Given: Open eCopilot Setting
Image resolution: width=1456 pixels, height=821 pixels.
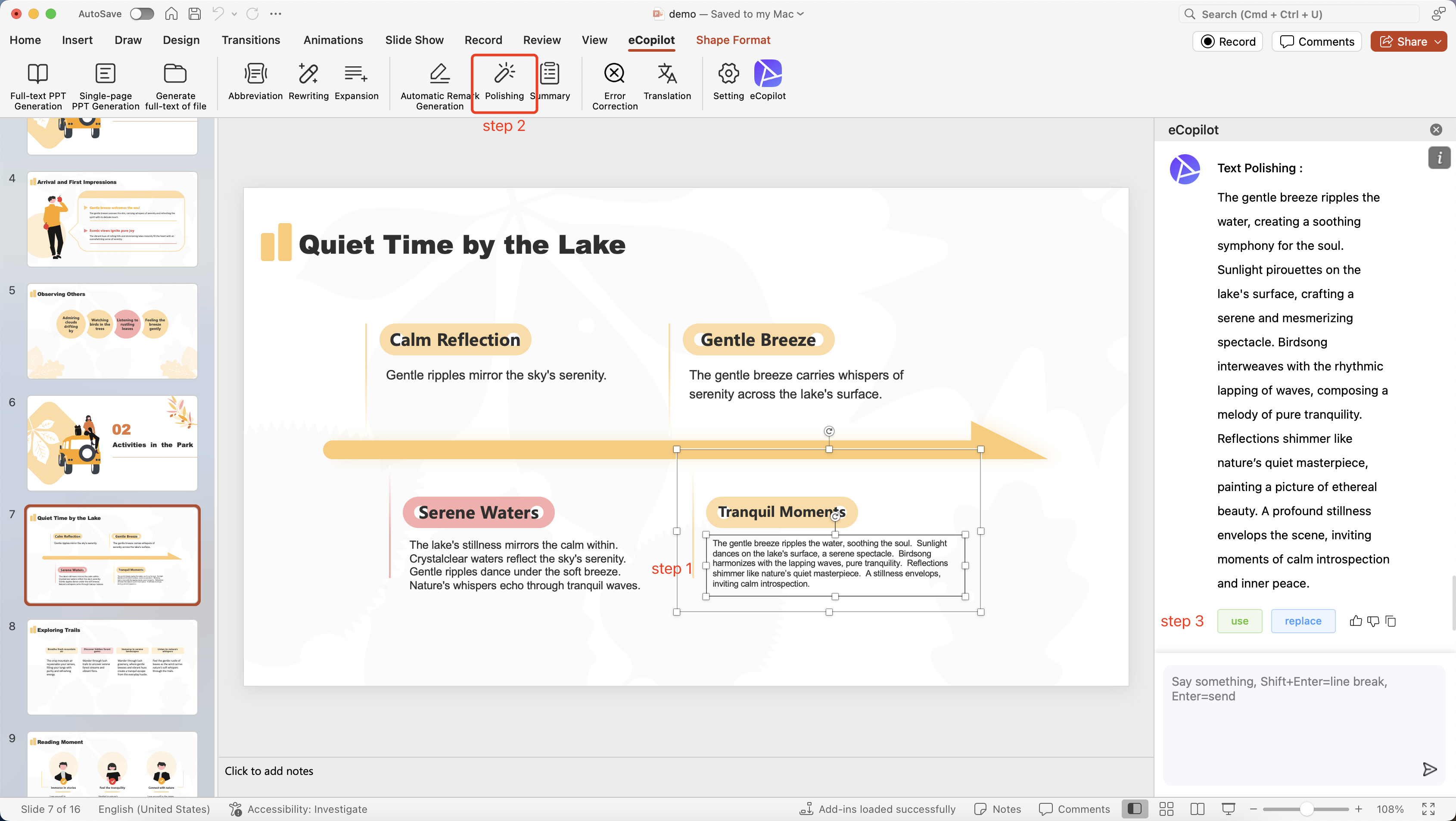Looking at the screenshot, I should click(728, 82).
